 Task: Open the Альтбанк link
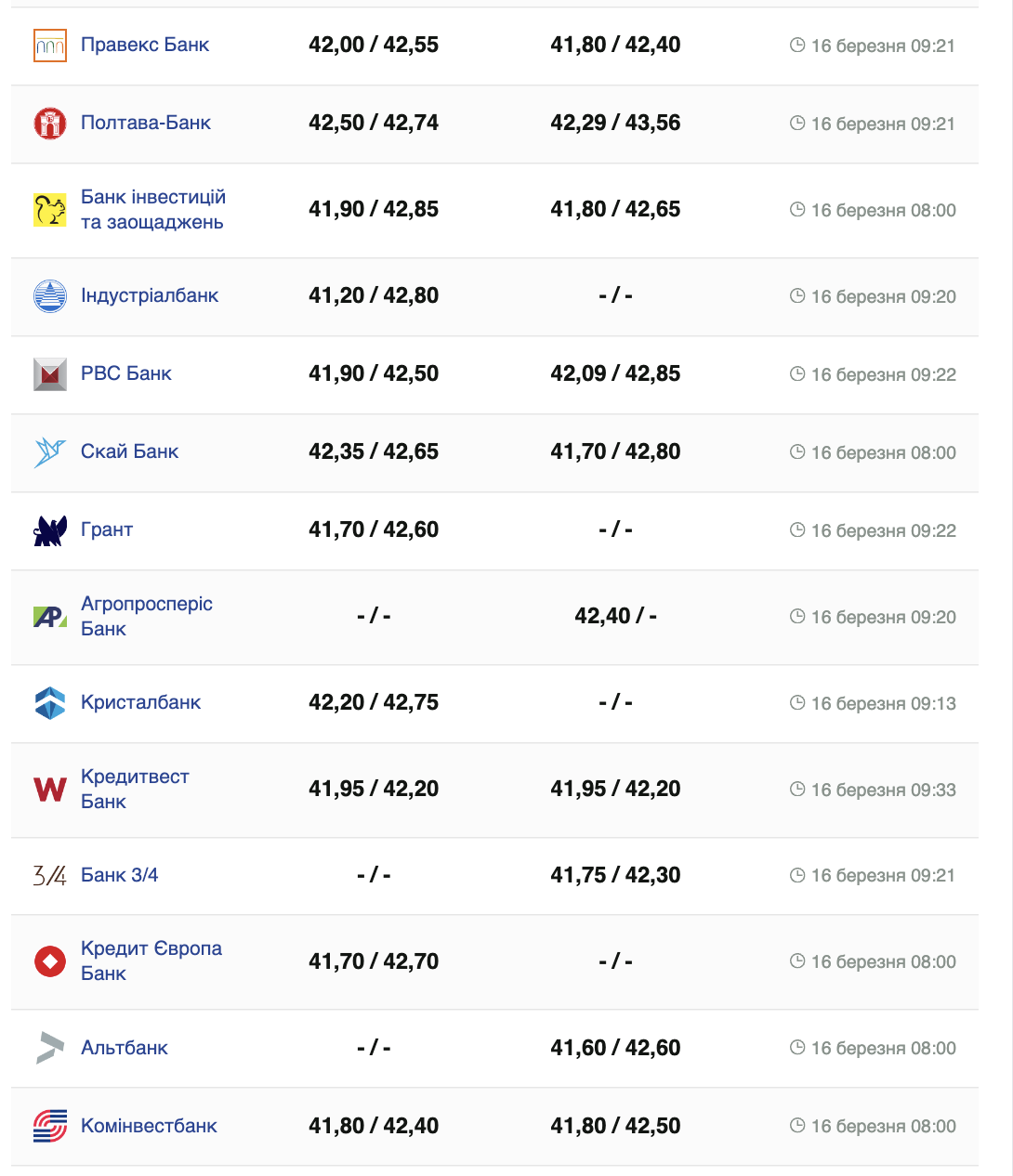click(x=125, y=1048)
